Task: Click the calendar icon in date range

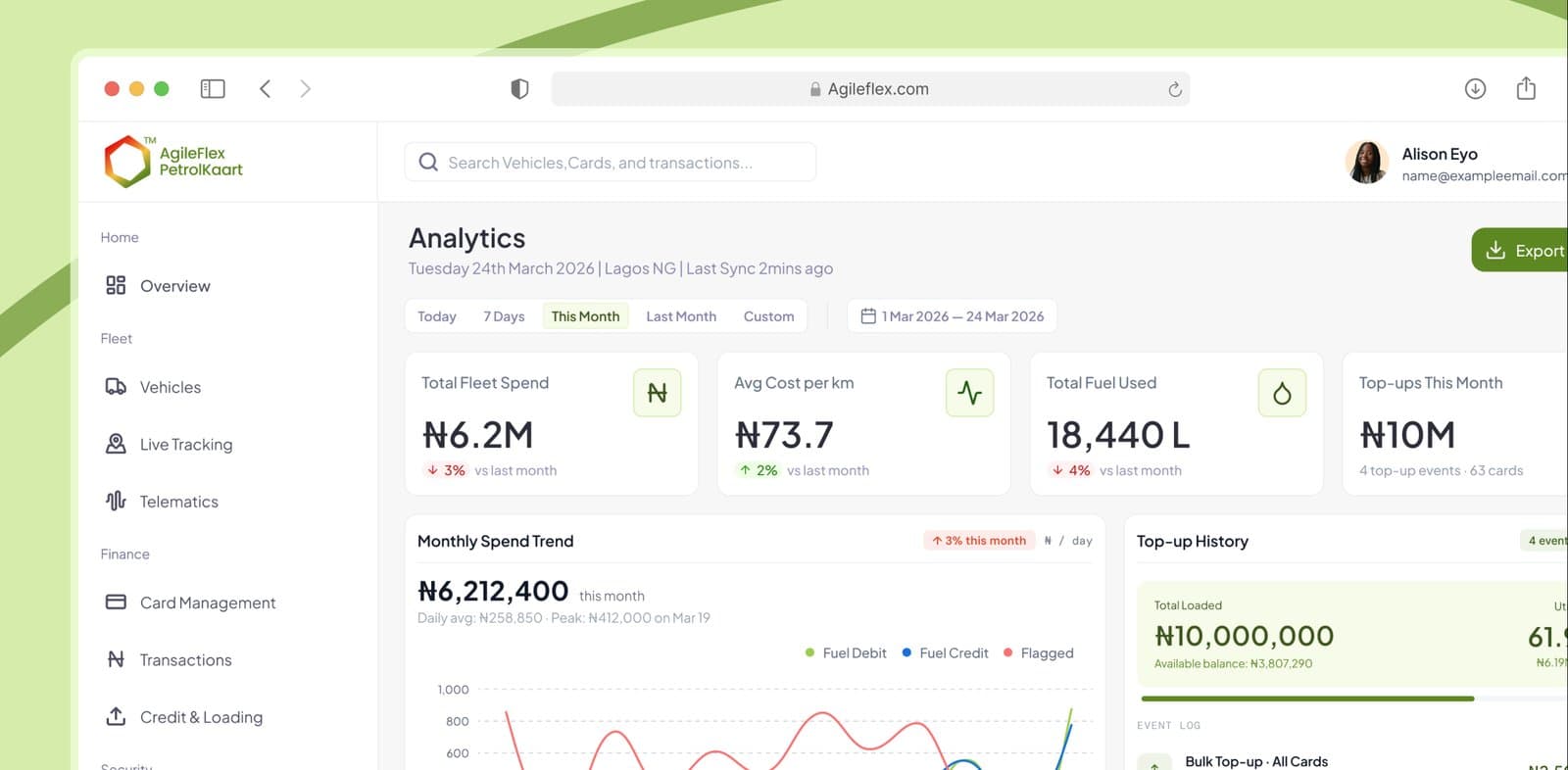Action: tap(868, 316)
